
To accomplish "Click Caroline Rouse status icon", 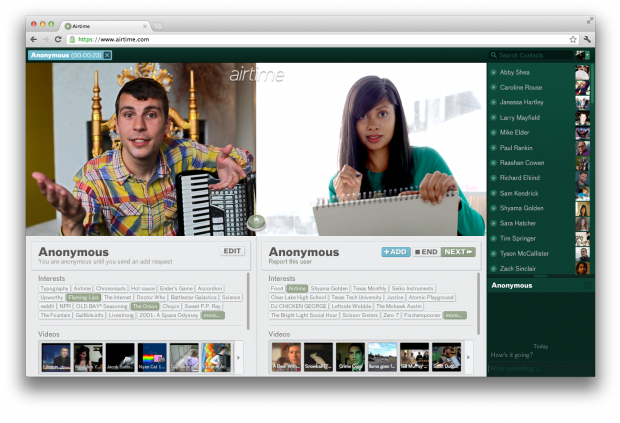I will coord(493,87).
